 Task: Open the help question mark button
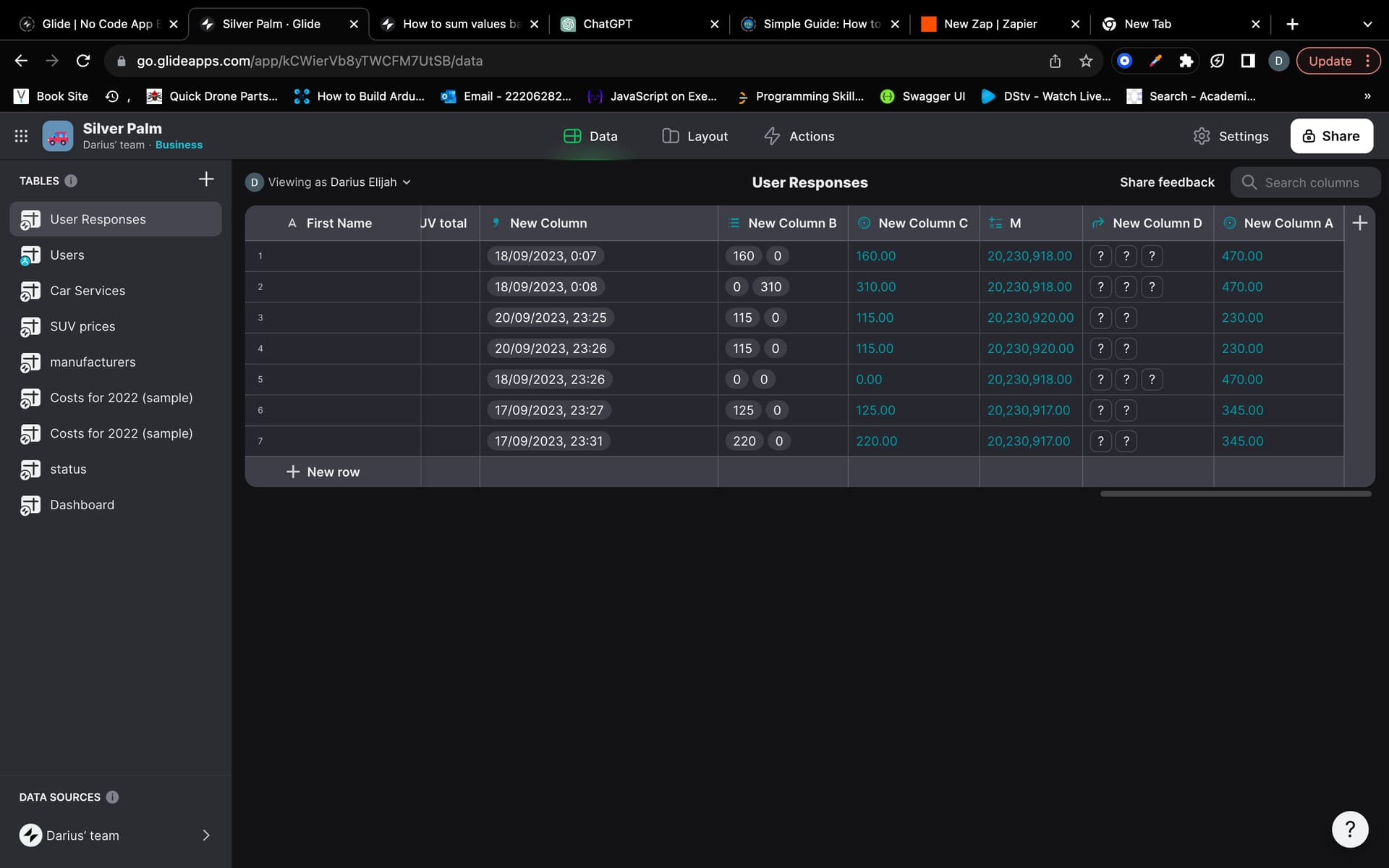pos(1349,829)
